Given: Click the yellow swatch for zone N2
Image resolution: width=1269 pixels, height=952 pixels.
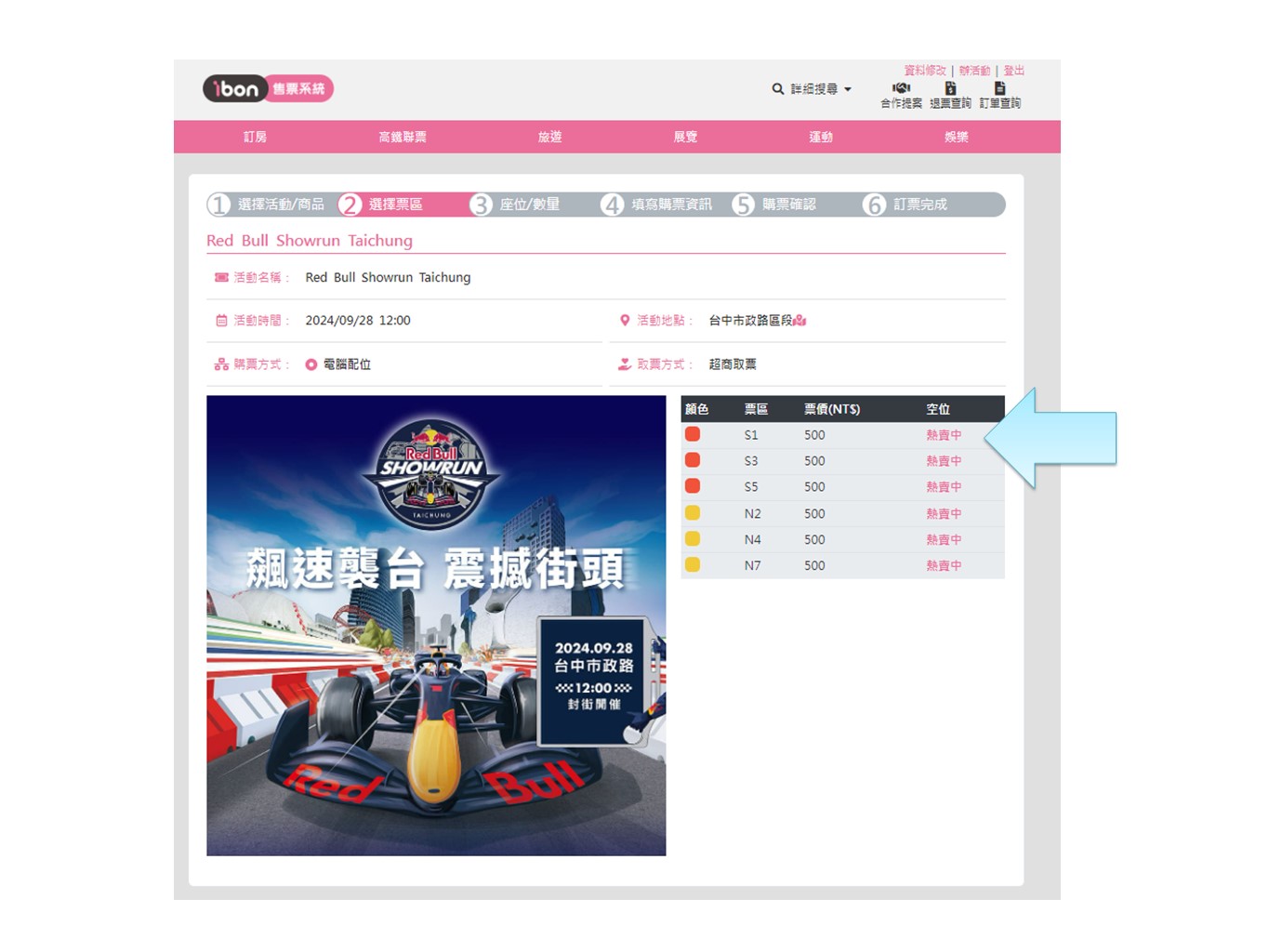Looking at the screenshot, I should [693, 513].
